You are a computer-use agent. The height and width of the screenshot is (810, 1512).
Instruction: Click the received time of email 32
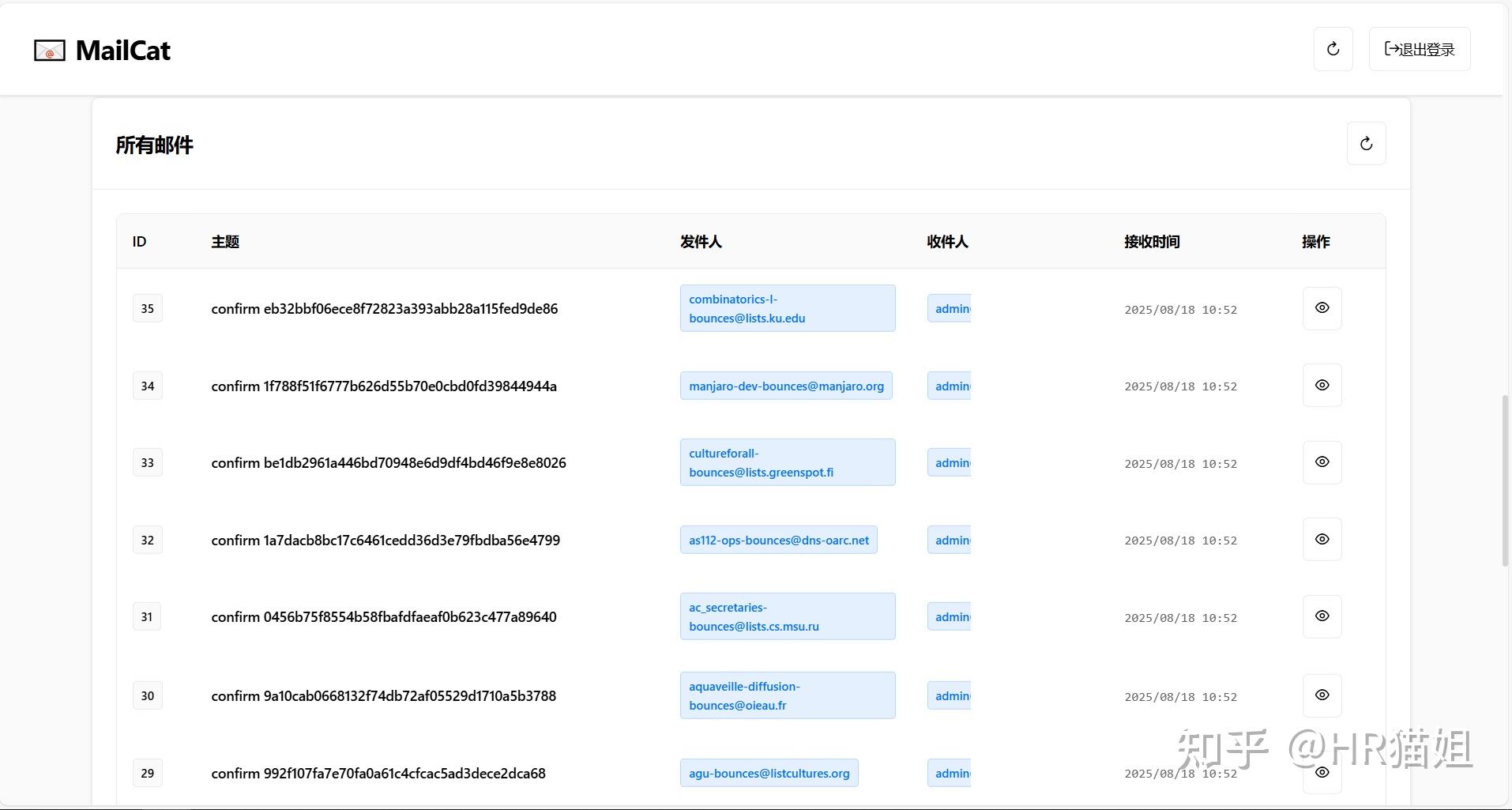1181,541
